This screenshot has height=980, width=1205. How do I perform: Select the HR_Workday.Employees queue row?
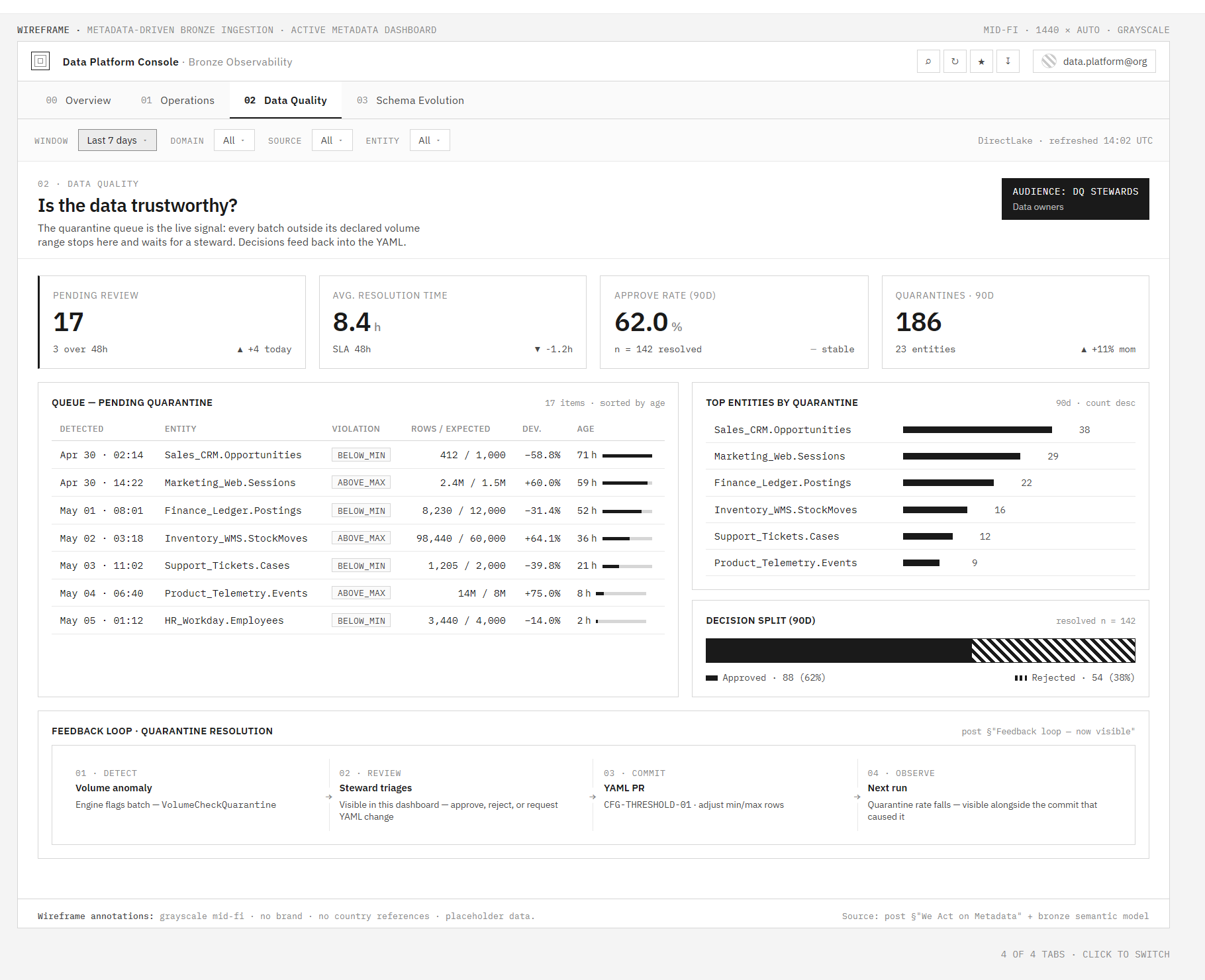tap(358, 620)
